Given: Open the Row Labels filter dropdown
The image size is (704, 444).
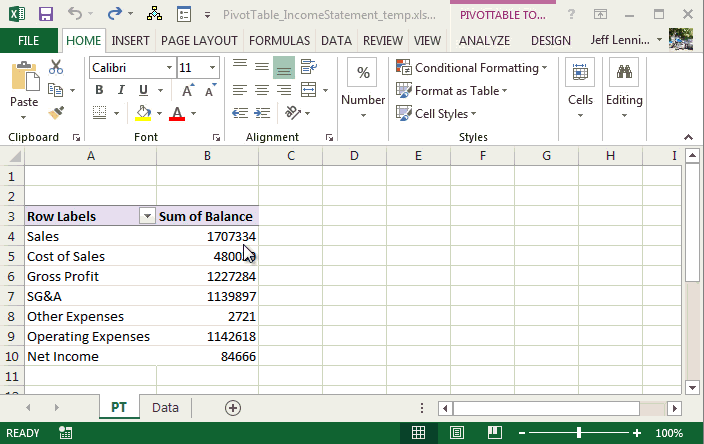Looking at the screenshot, I should 147,216.
